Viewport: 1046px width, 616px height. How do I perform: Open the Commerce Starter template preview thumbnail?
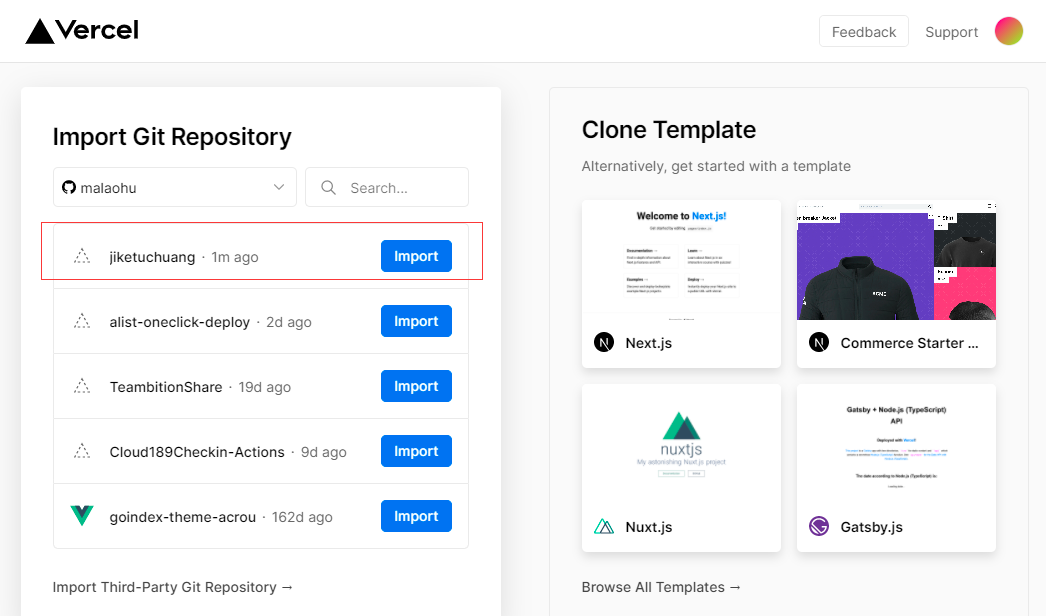click(x=896, y=260)
